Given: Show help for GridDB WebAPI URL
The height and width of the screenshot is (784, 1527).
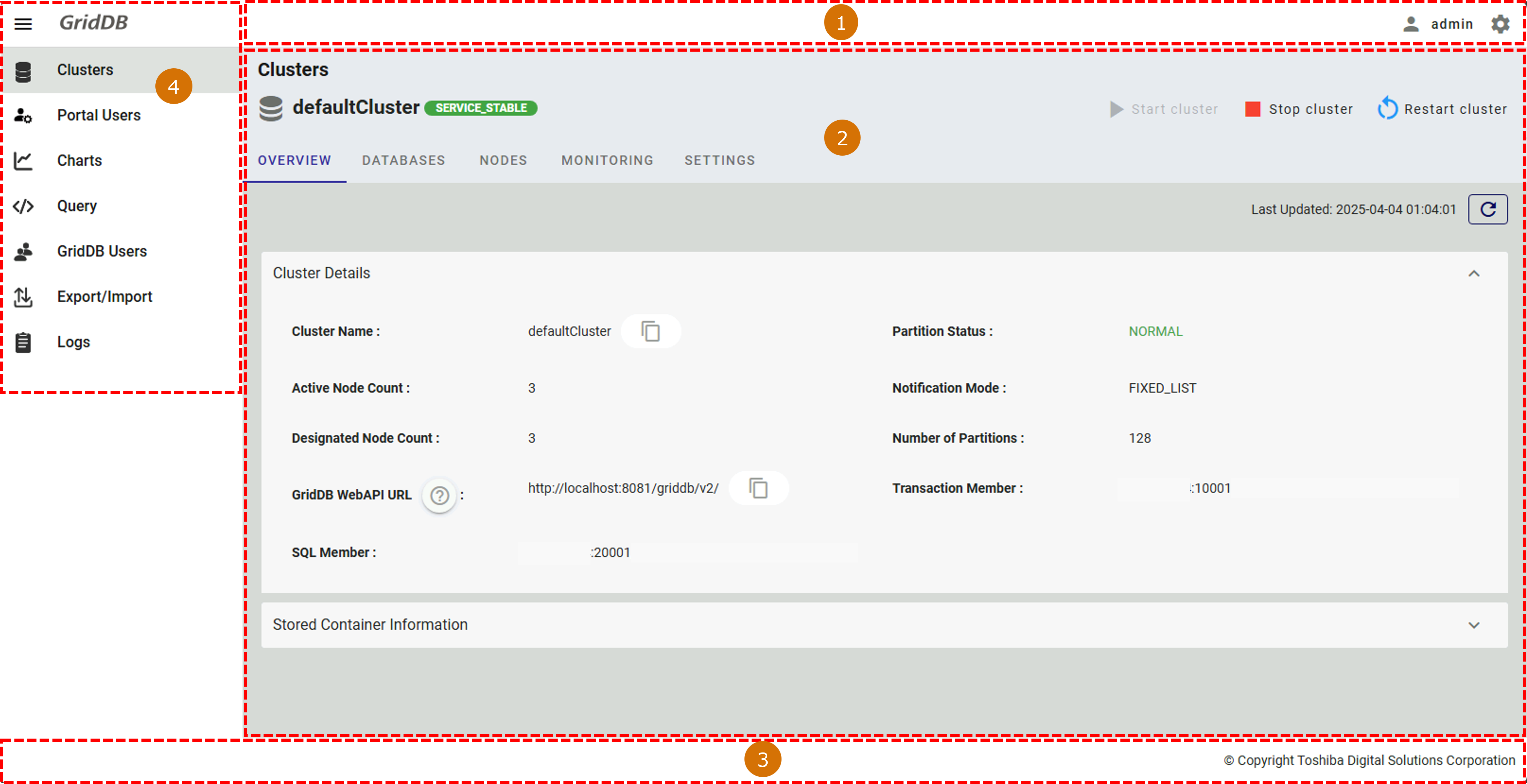Looking at the screenshot, I should [x=439, y=495].
